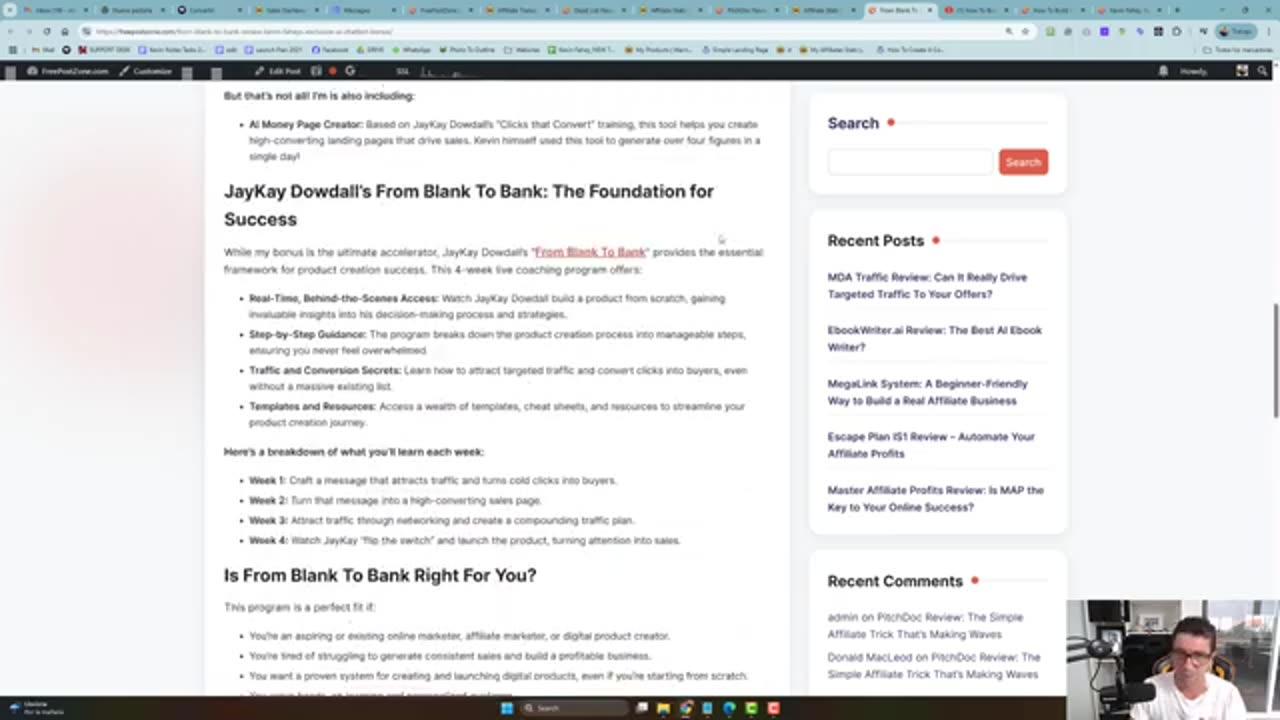Viewport: 1280px width, 720px height.
Task: Open the Chrome profile button
Action: tap(1237, 31)
